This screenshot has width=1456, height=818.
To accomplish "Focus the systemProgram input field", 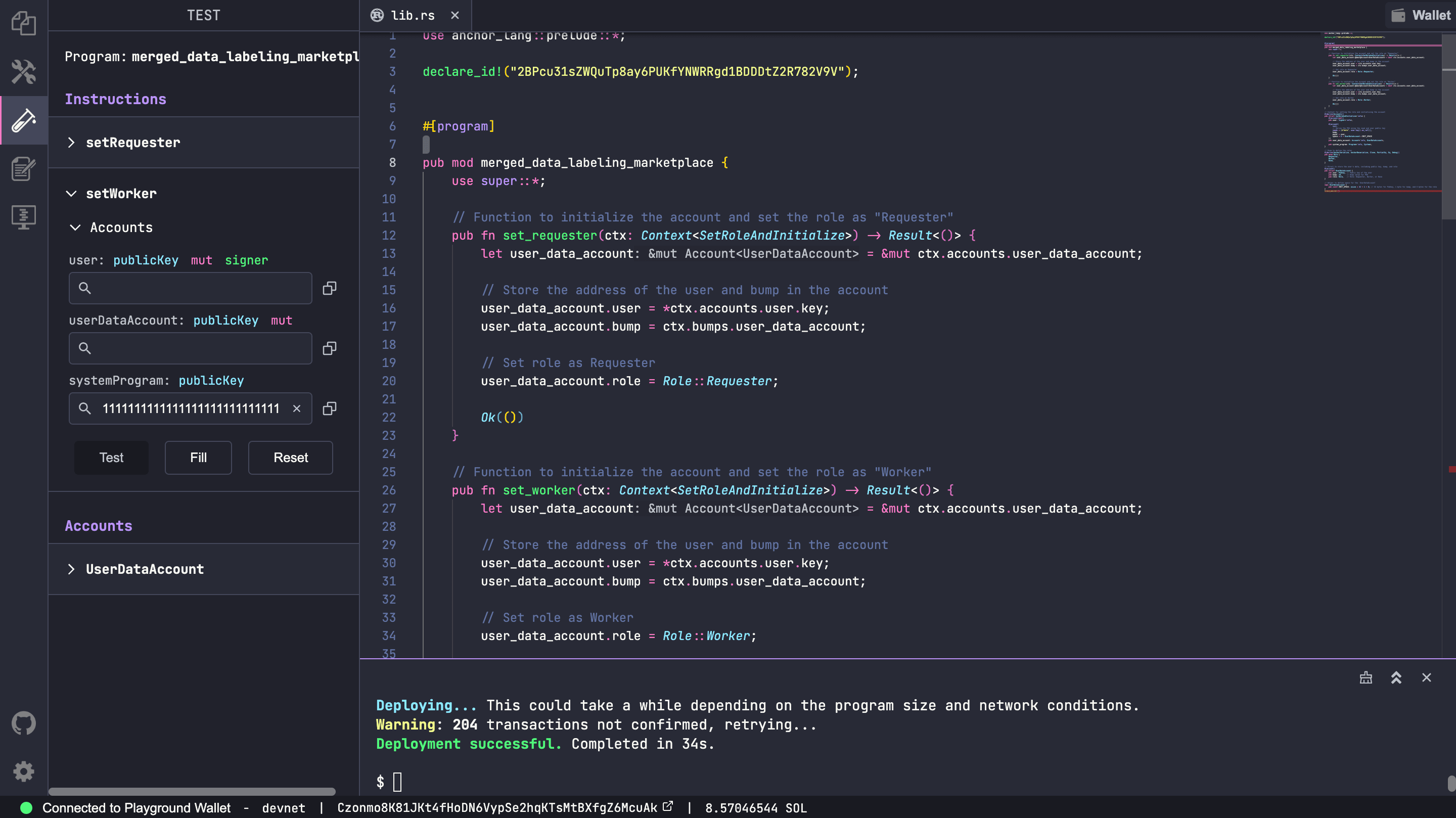I will 191,408.
